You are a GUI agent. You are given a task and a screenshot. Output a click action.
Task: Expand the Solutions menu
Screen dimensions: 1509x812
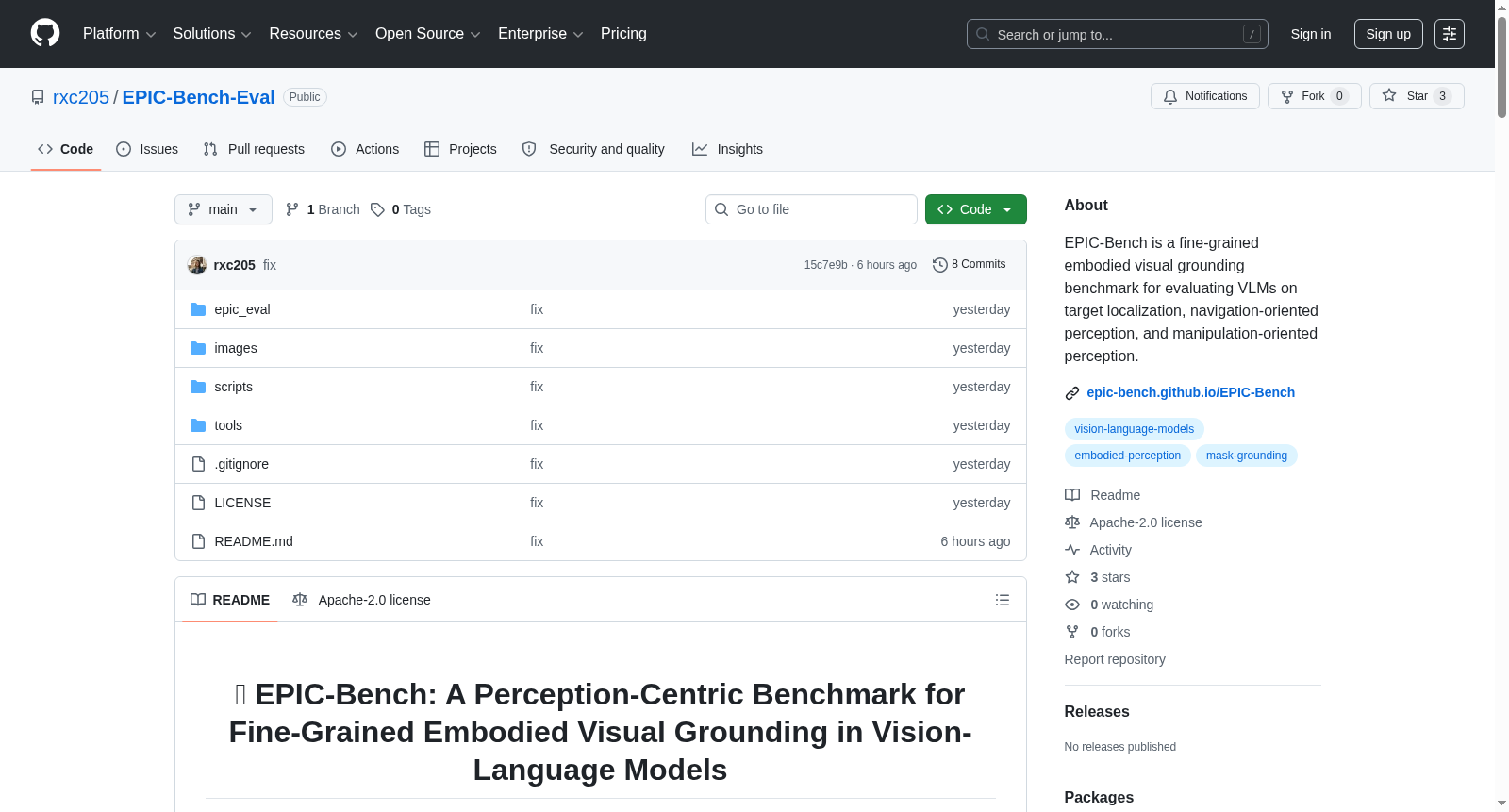212,34
